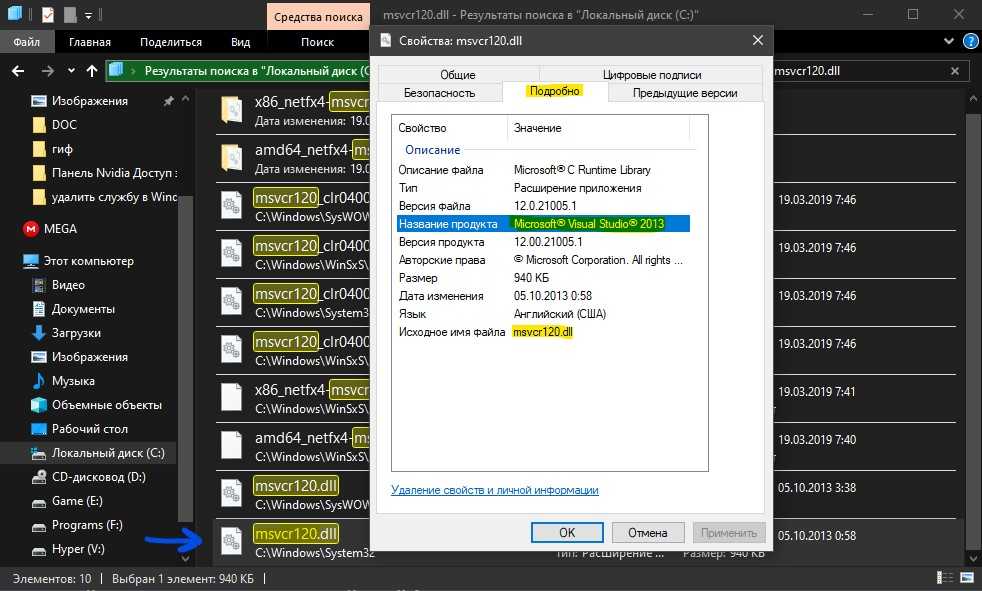This screenshot has width=982, height=591.
Task: Click the MEGA icon in sidebar
Action: tap(30, 229)
